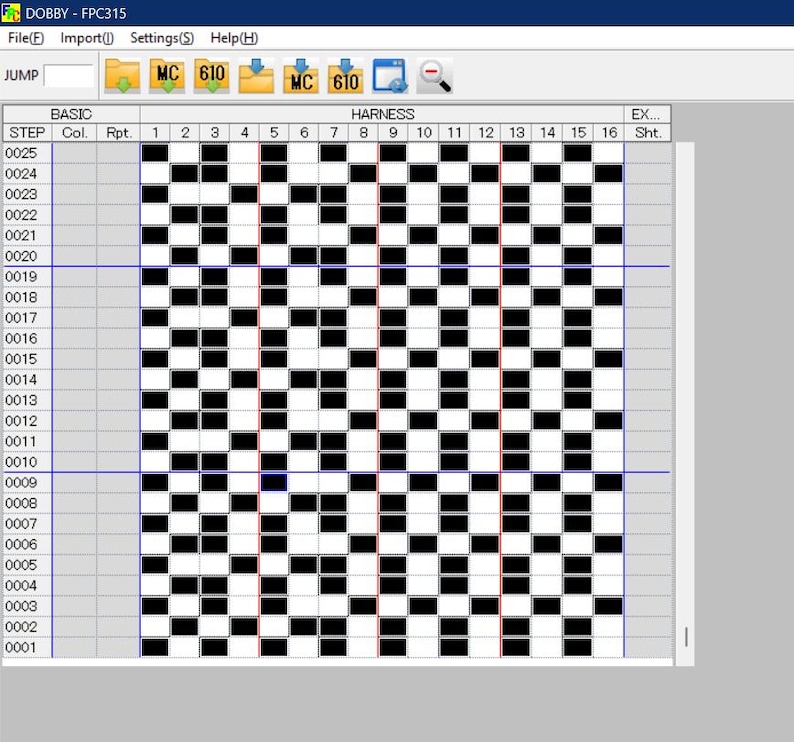Viewport: 794px width, 742px height.
Task: Toggle harness 14 cell on step 0018
Action: pyautogui.click(x=547, y=297)
